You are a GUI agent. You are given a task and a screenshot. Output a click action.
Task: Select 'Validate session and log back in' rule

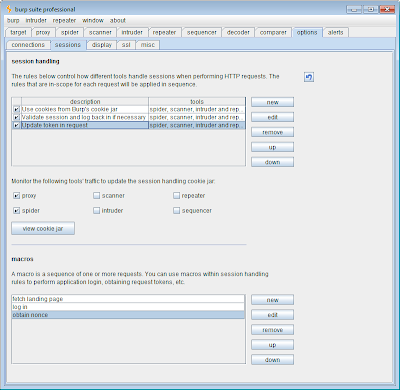click(85, 117)
